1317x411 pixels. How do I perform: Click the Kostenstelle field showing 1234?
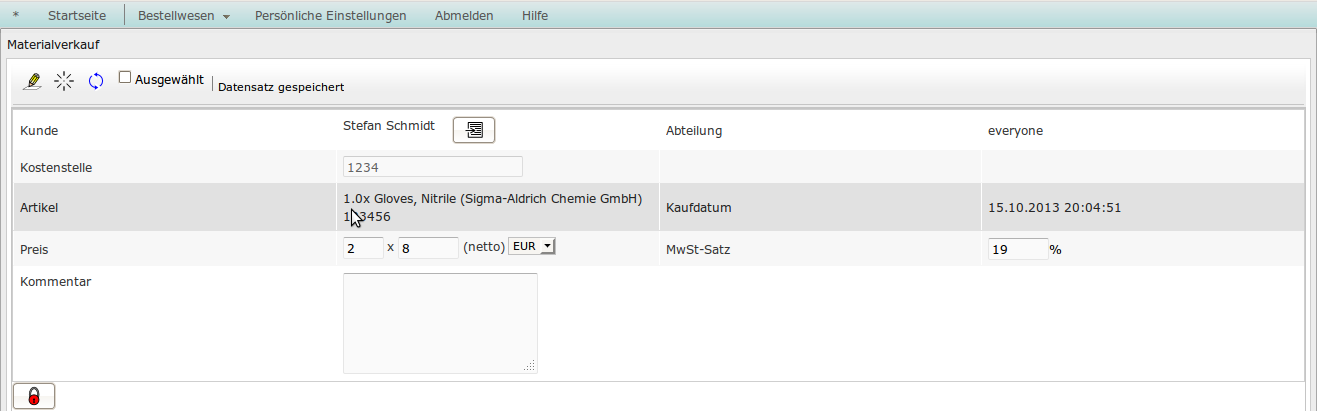click(x=433, y=167)
